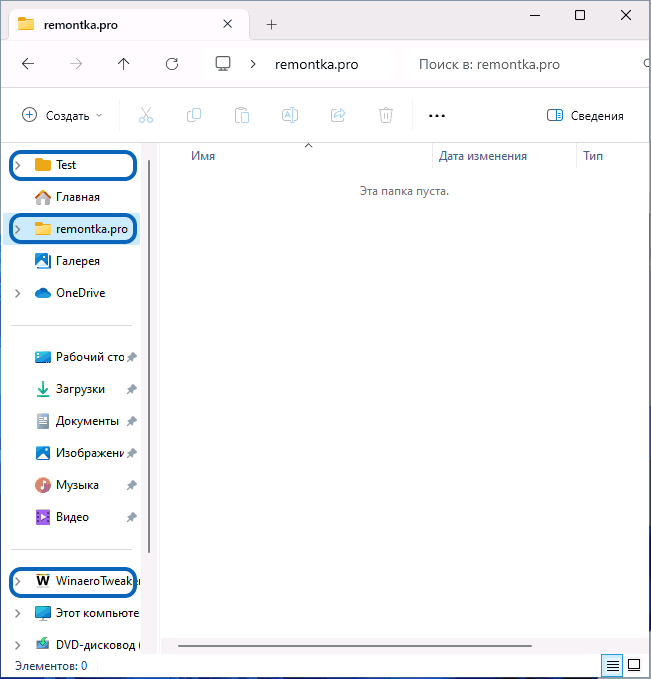Screen dimensions: 651x679
Task: Expand the Test folder in sidebar
Action: click(x=18, y=165)
